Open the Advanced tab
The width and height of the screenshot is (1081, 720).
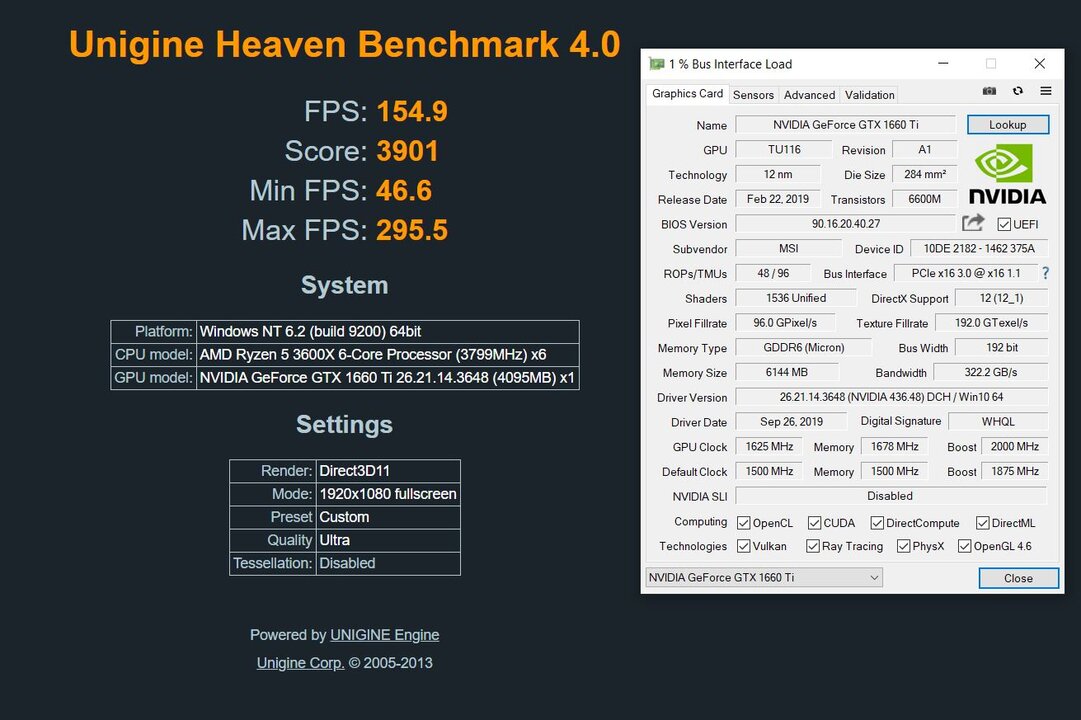click(x=809, y=94)
